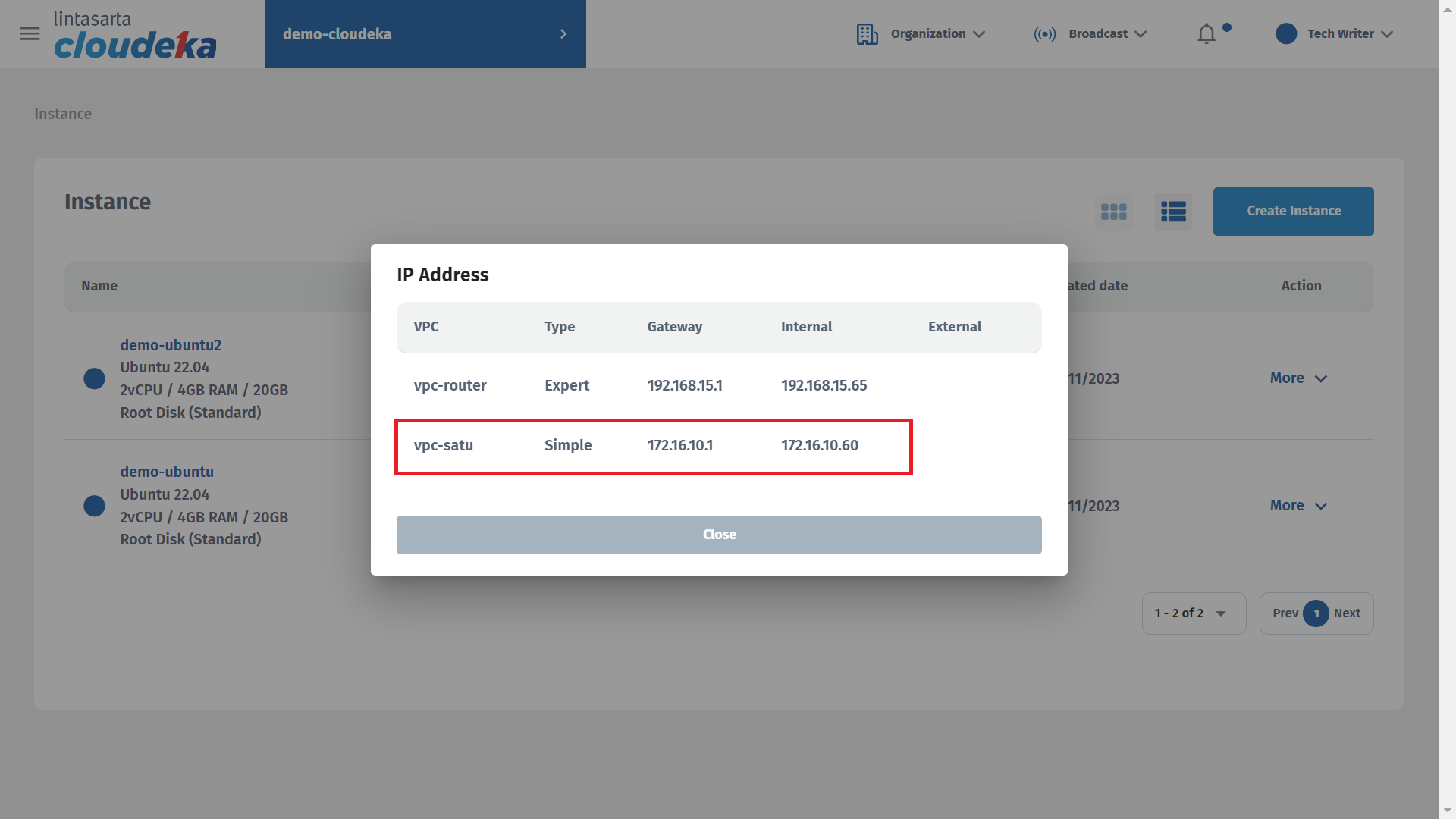Screen dimensions: 1456x819
Task: Open the demo-cloudeka project selector
Action: (425, 34)
